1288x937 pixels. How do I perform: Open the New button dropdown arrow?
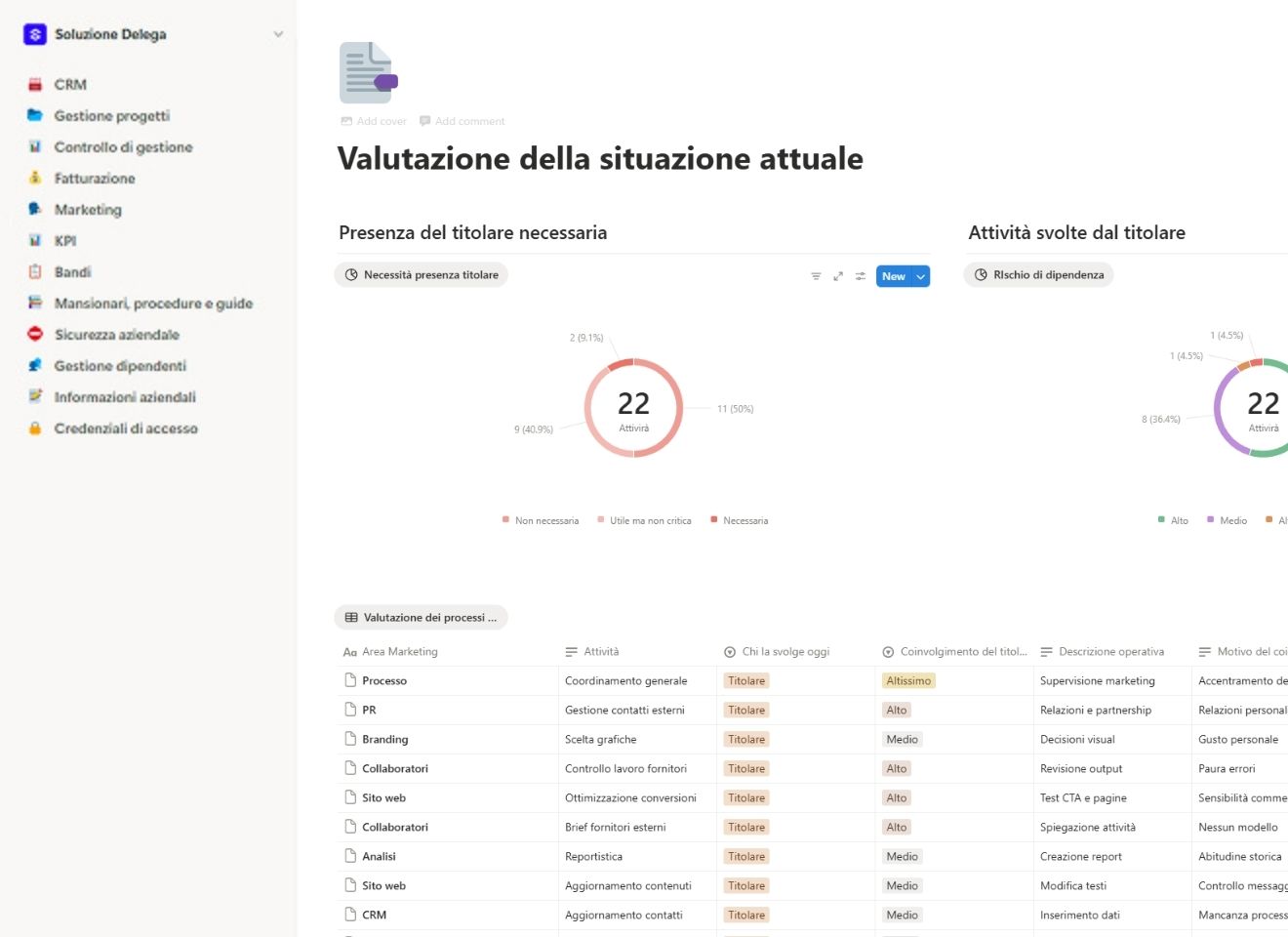[x=920, y=276]
